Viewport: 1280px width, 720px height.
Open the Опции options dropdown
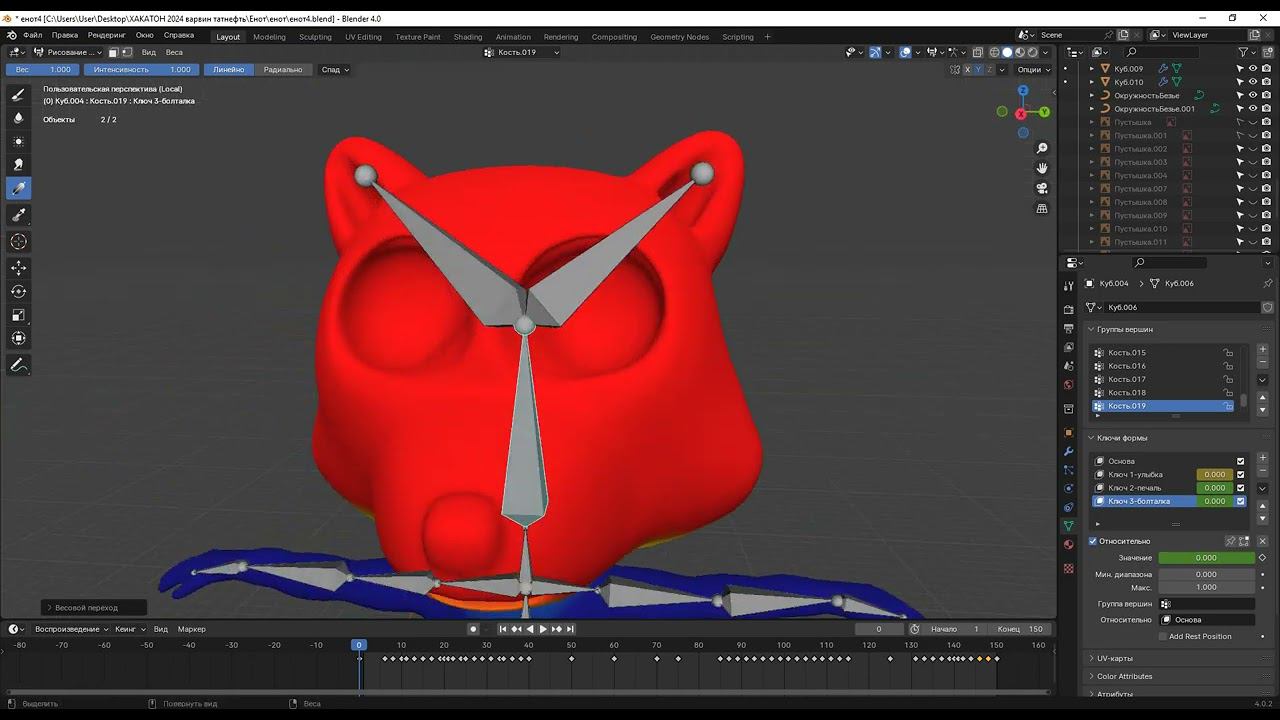[x=1033, y=70]
